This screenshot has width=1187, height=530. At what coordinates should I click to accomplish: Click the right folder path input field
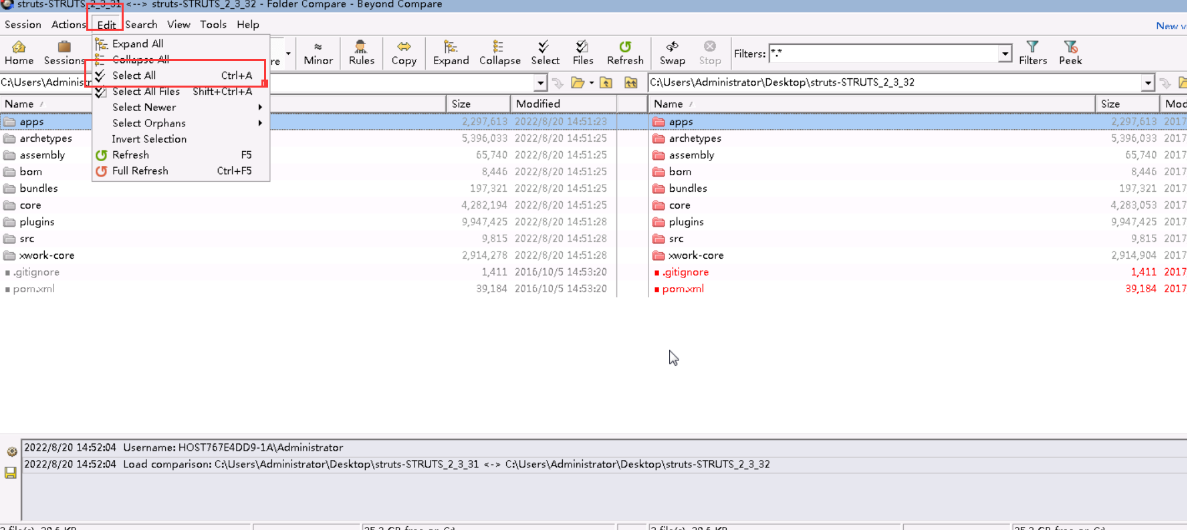pos(894,83)
